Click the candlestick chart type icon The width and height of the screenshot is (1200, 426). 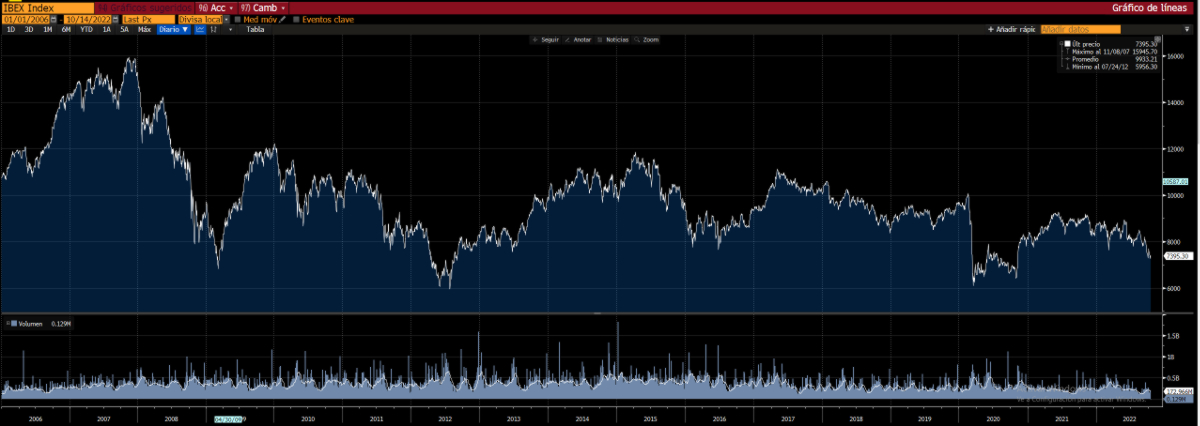coord(214,30)
